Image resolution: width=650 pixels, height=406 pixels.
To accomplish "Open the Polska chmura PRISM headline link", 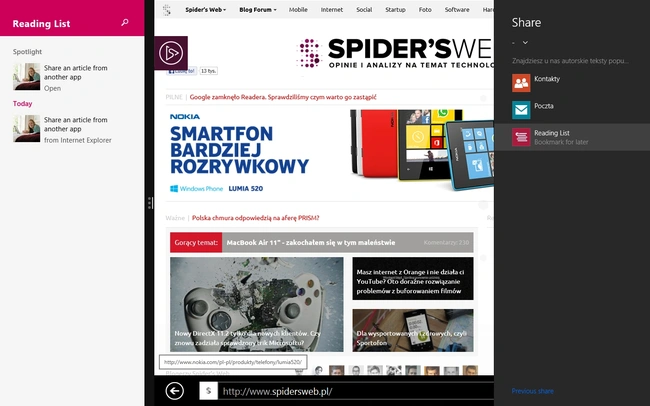I will (x=255, y=218).
